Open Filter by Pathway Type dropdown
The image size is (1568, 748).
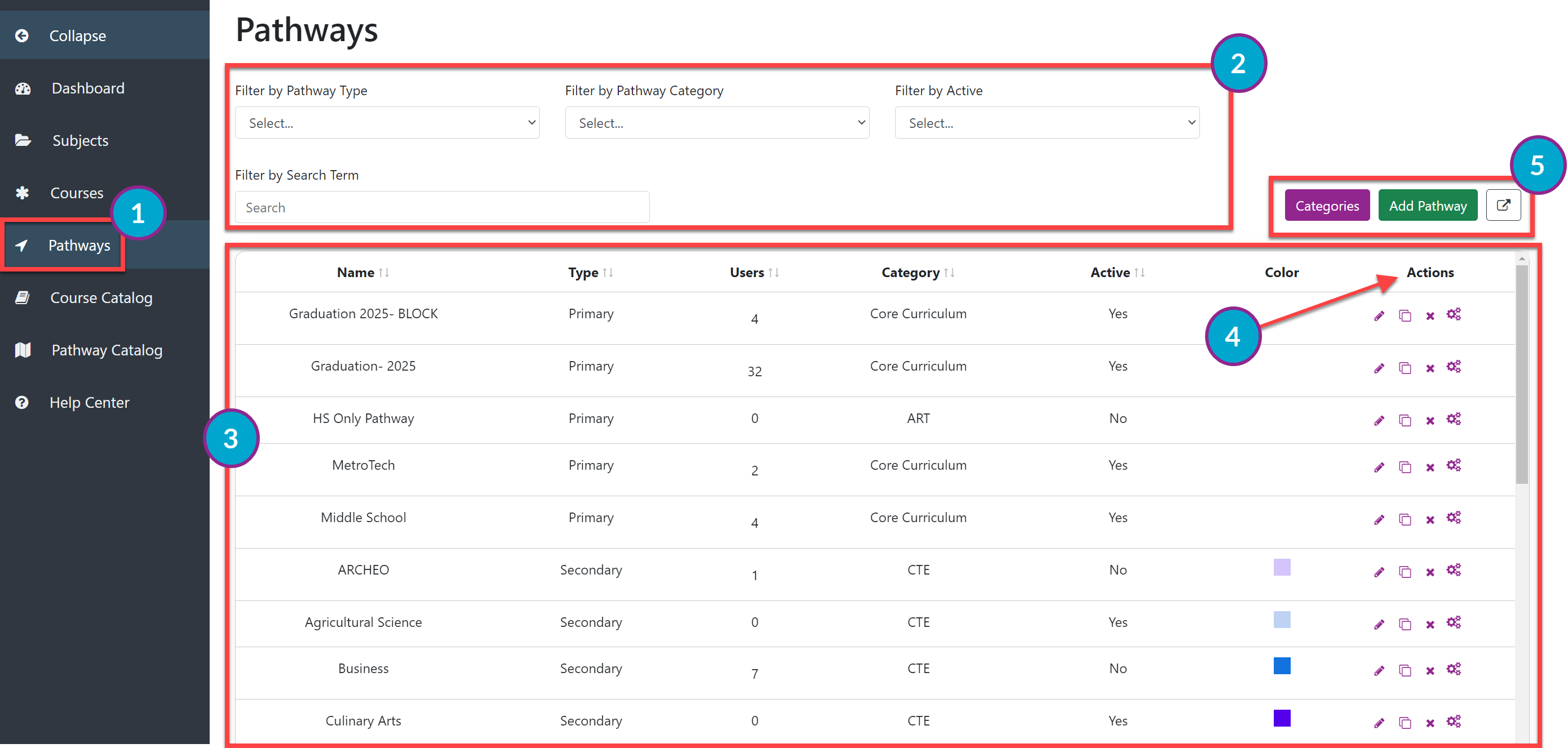click(x=387, y=123)
